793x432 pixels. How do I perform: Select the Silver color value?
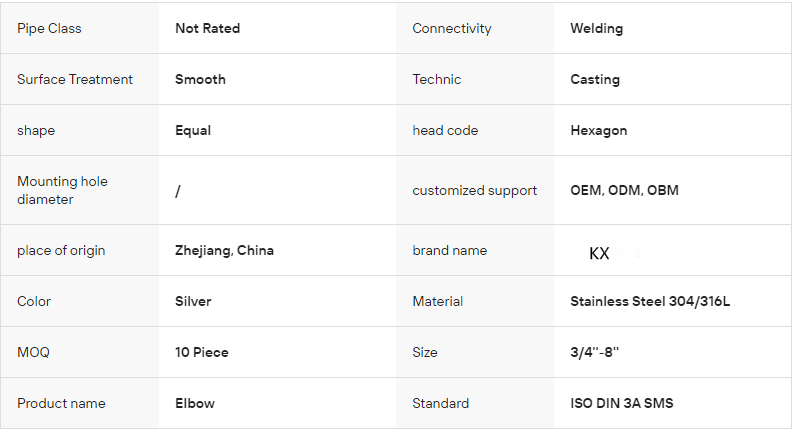[193, 301]
